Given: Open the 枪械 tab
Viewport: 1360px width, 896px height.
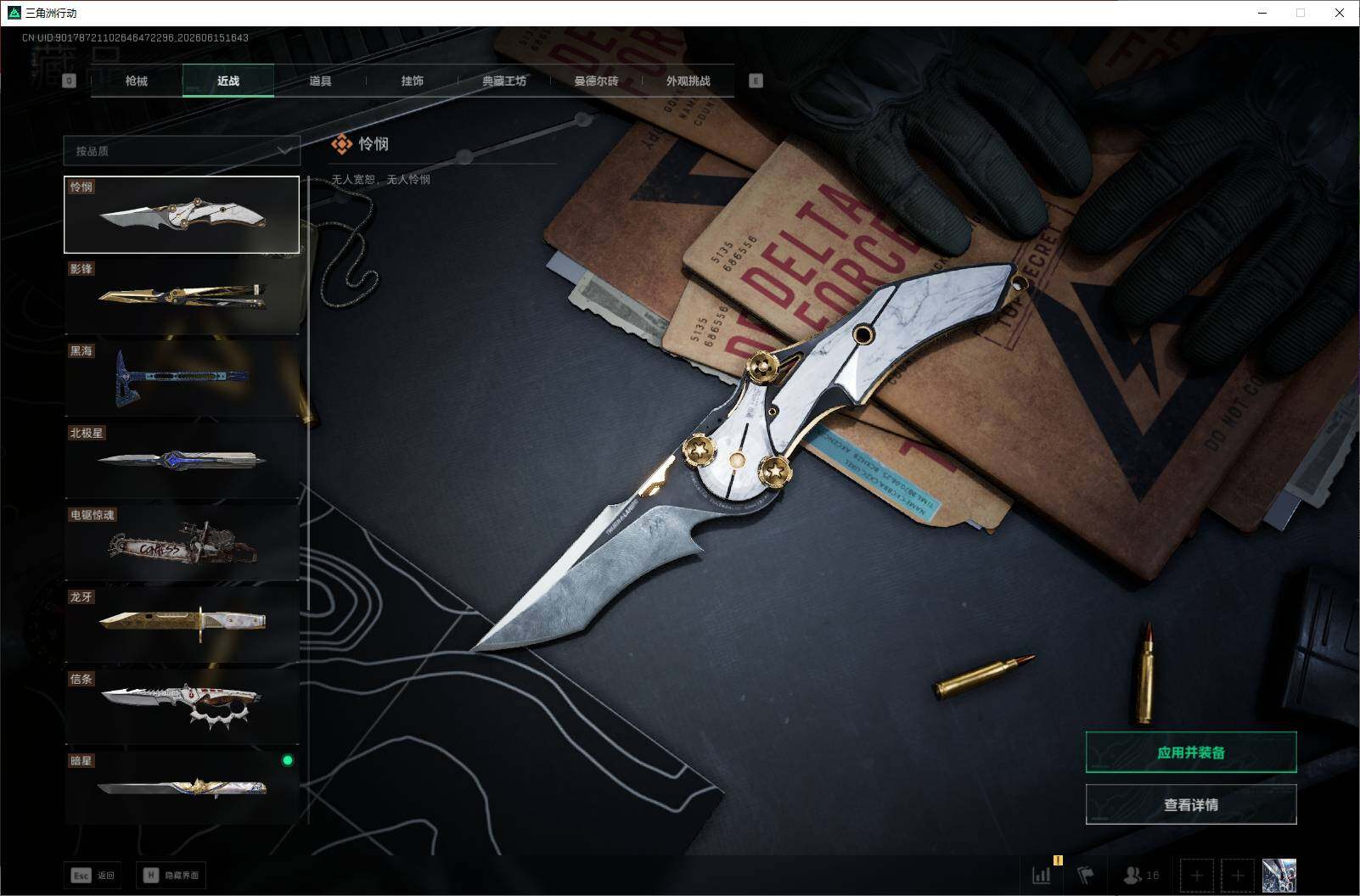Looking at the screenshot, I should 136,81.
